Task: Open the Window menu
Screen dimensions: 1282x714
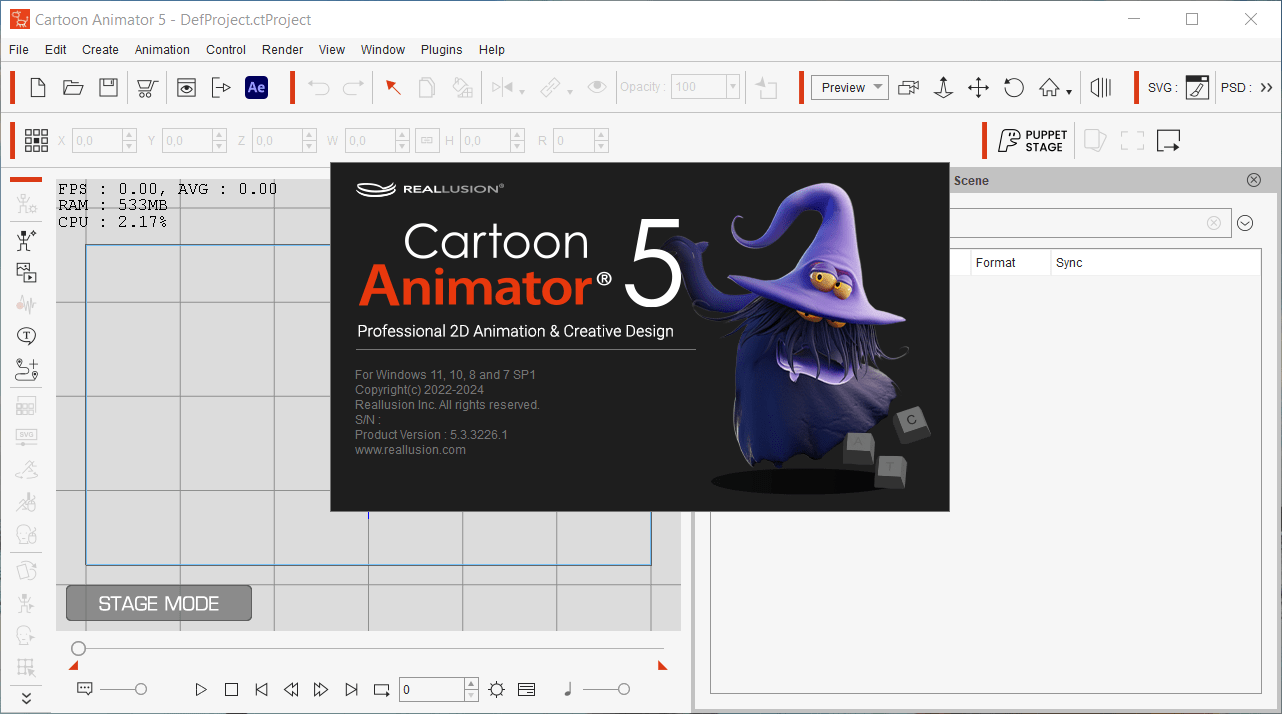Action: click(383, 49)
